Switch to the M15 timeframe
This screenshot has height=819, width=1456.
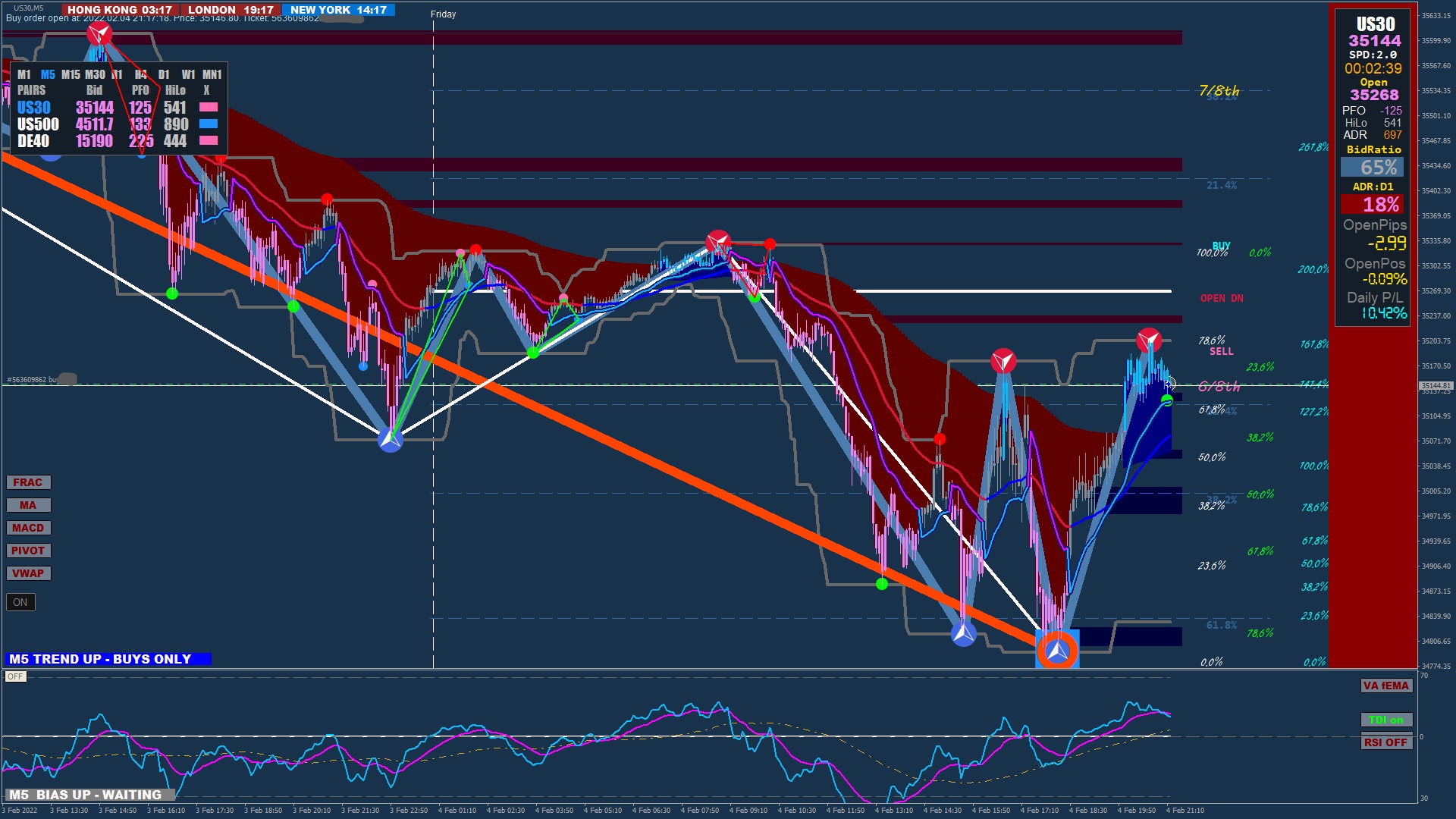[x=71, y=74]
